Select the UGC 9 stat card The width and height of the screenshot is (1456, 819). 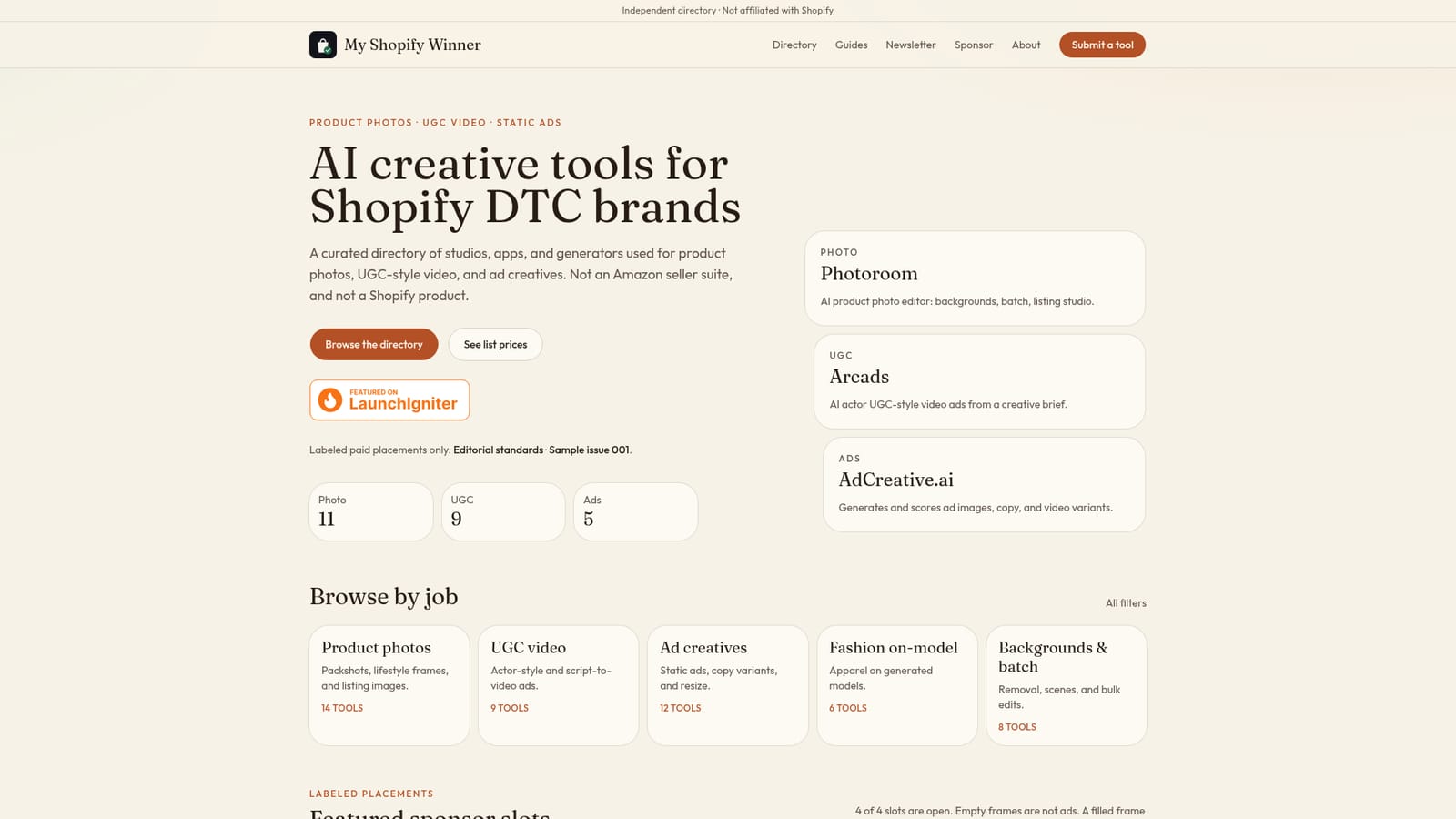point(503,511)
